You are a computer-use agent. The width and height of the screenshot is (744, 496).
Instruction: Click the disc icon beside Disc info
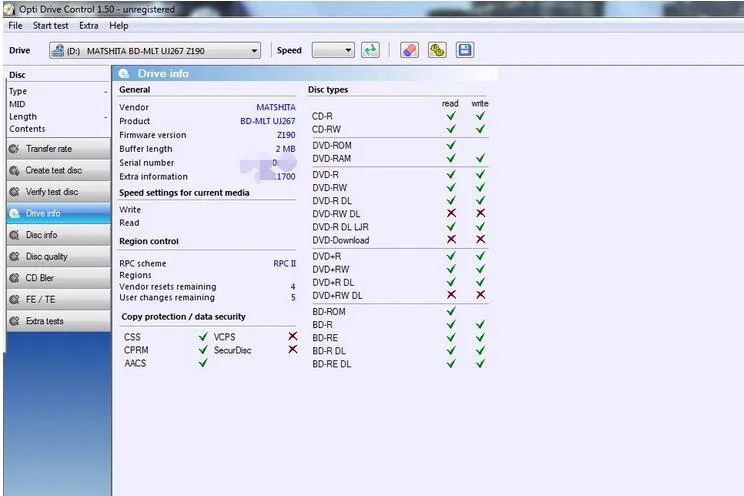pyautogui.click(x=14, y=234)
